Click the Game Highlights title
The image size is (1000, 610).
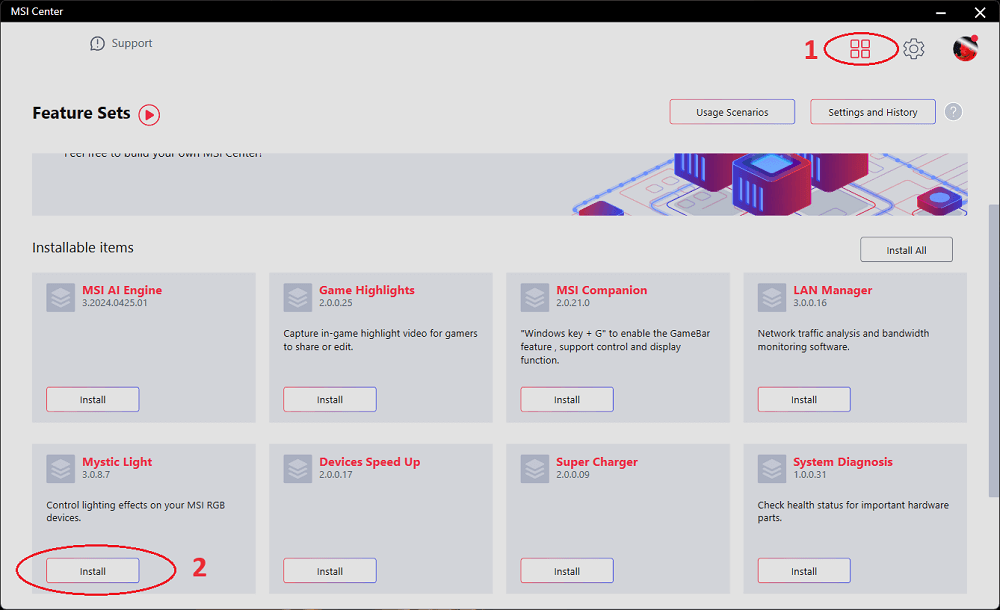point(367,290)
